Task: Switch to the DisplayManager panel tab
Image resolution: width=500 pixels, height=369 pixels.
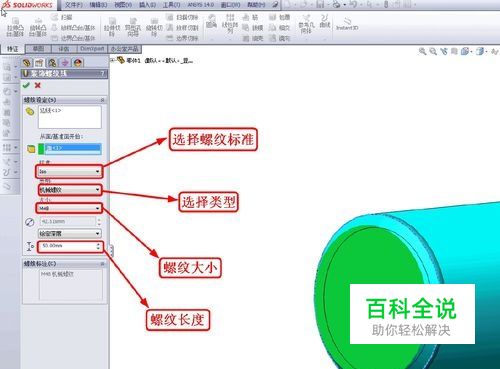Action: (x=78, y=63)
